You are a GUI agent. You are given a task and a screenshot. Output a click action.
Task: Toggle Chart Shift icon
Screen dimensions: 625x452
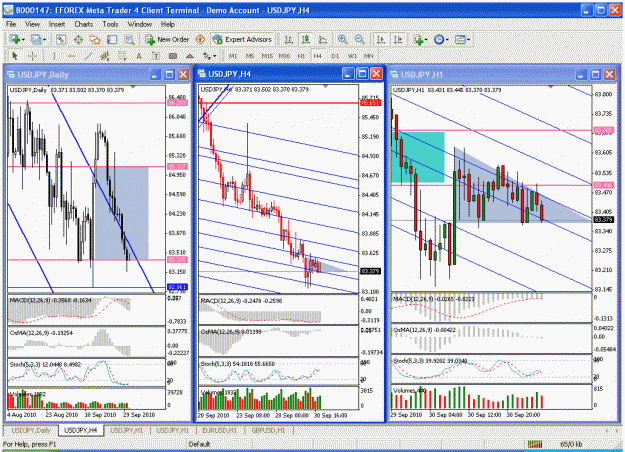(x=398, y=39)
